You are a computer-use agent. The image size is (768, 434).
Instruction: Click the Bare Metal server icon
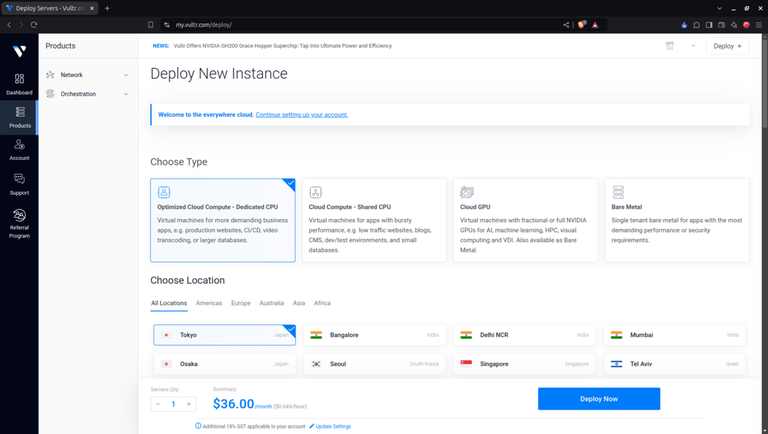(x=618, y=192)
